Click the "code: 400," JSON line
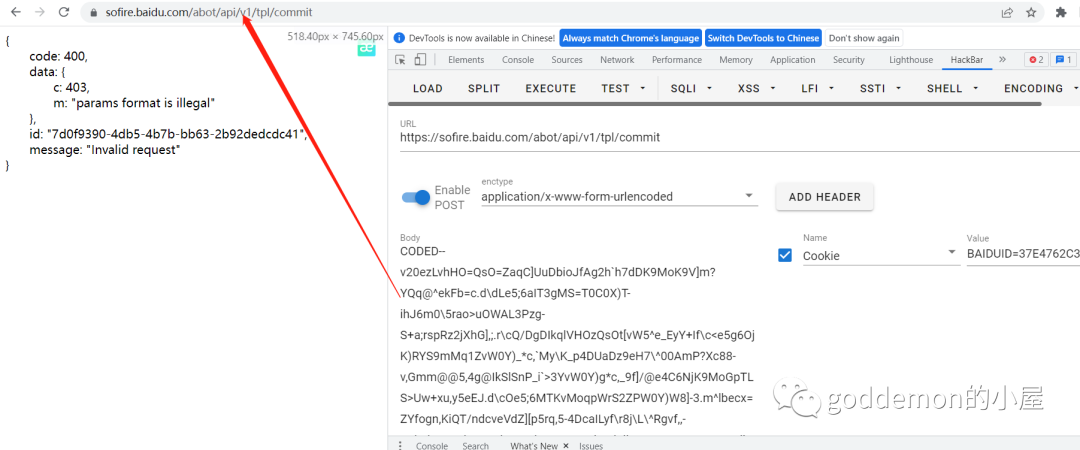 coord(59,57)
